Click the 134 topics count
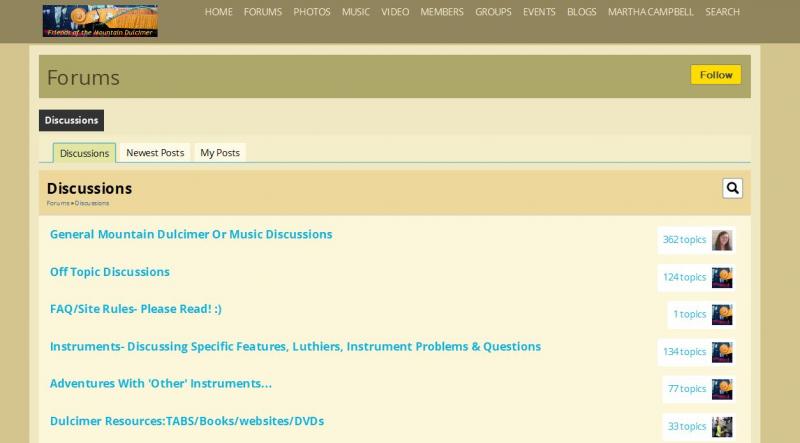Image resolution: width=800 pixels, height=443 pixels. point(684,352)
